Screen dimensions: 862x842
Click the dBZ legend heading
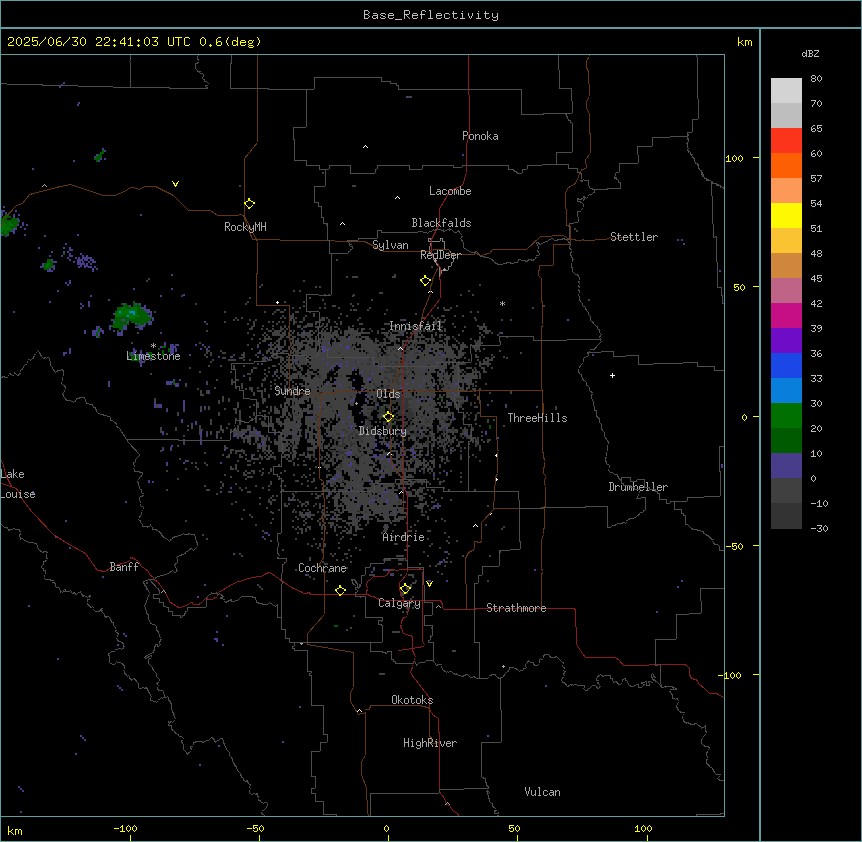[810, 53]
